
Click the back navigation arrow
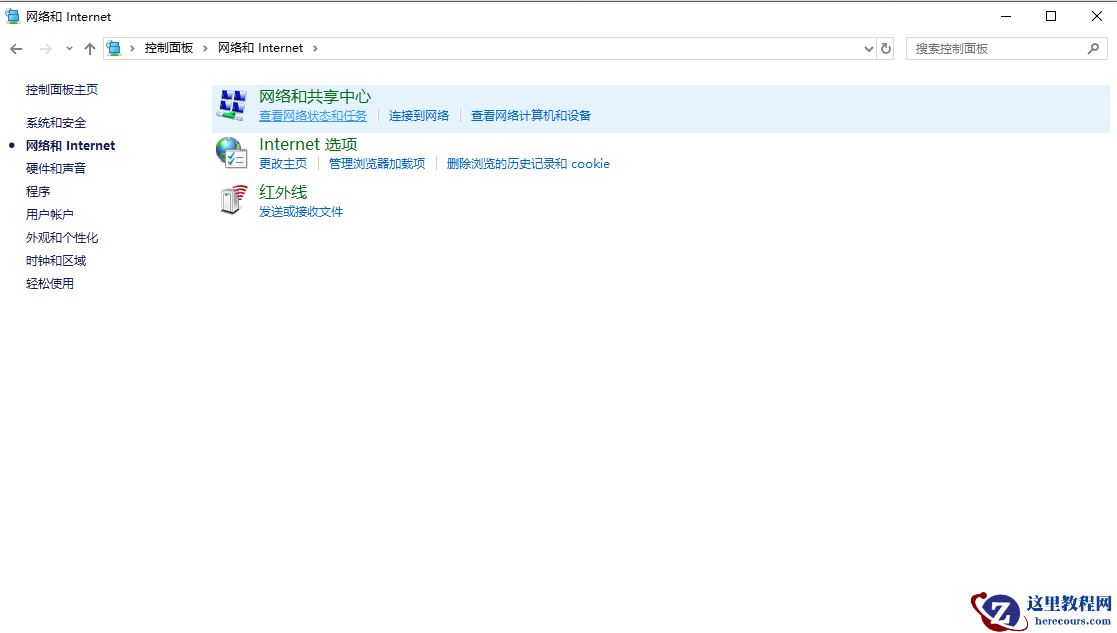pos(15,47)
